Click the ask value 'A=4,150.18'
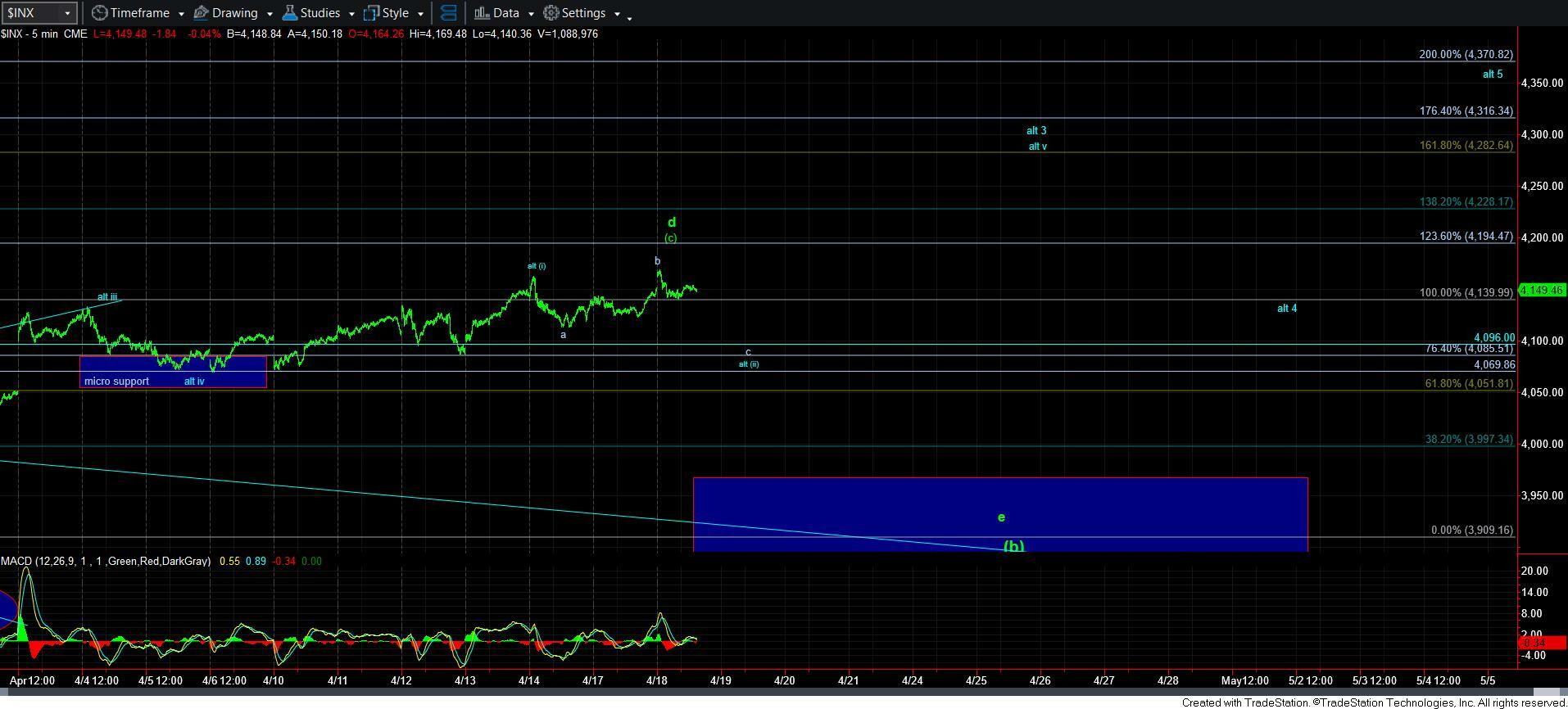Screen dimensions: 1568x709 (x=315, y=34)
